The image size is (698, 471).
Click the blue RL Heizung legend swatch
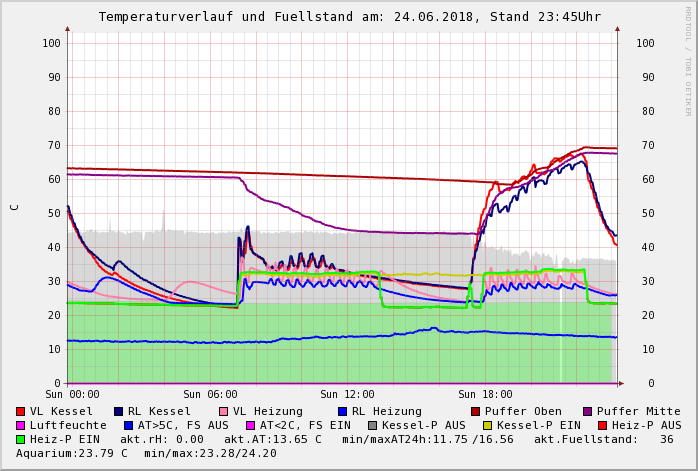(342, 411)
